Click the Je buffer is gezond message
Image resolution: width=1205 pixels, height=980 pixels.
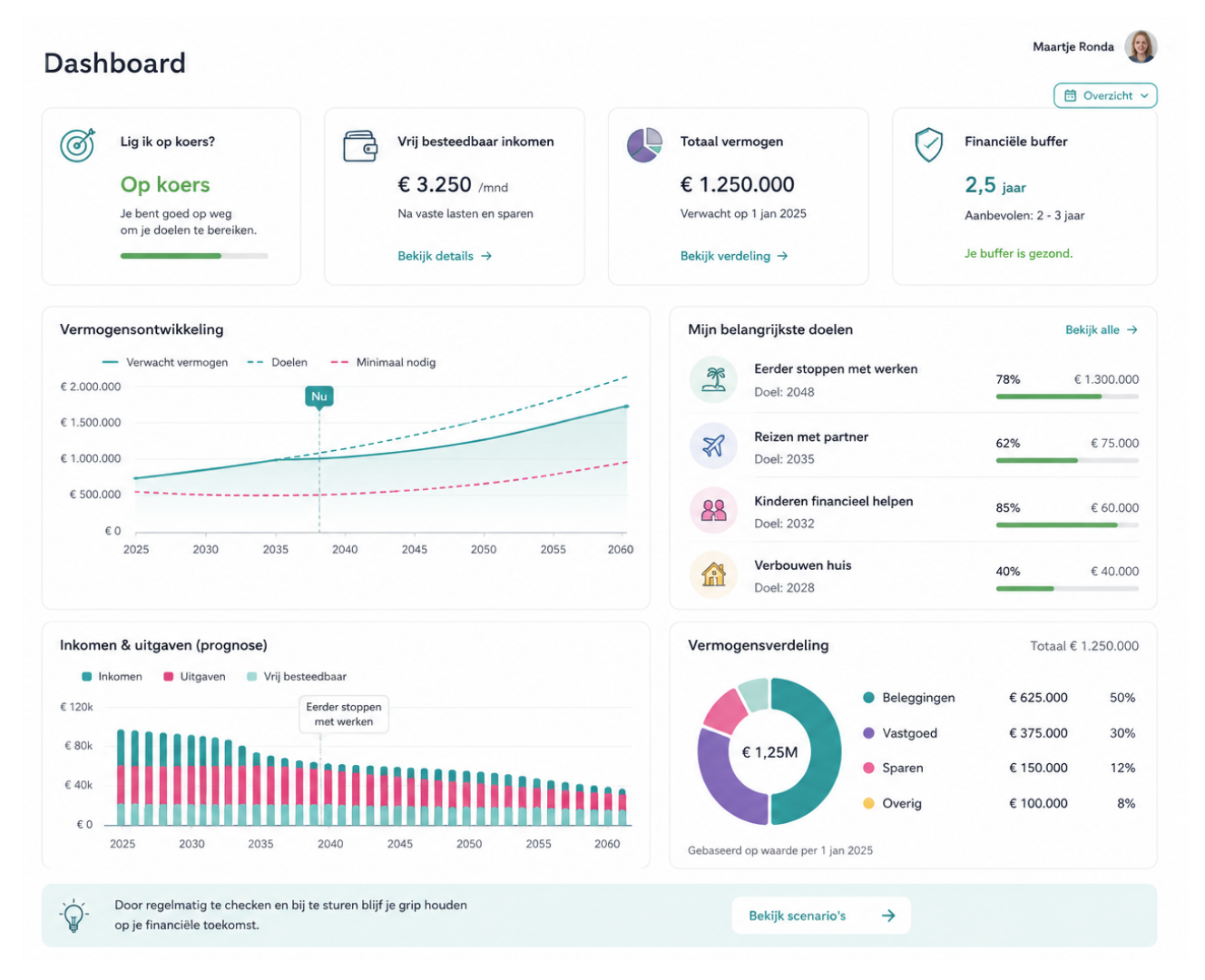1018,253
